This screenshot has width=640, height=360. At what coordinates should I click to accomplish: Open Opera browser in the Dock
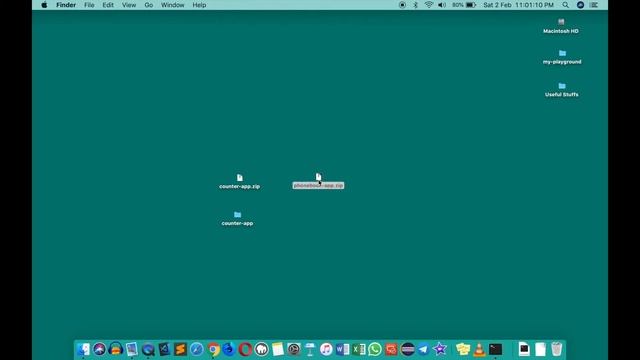245,349
